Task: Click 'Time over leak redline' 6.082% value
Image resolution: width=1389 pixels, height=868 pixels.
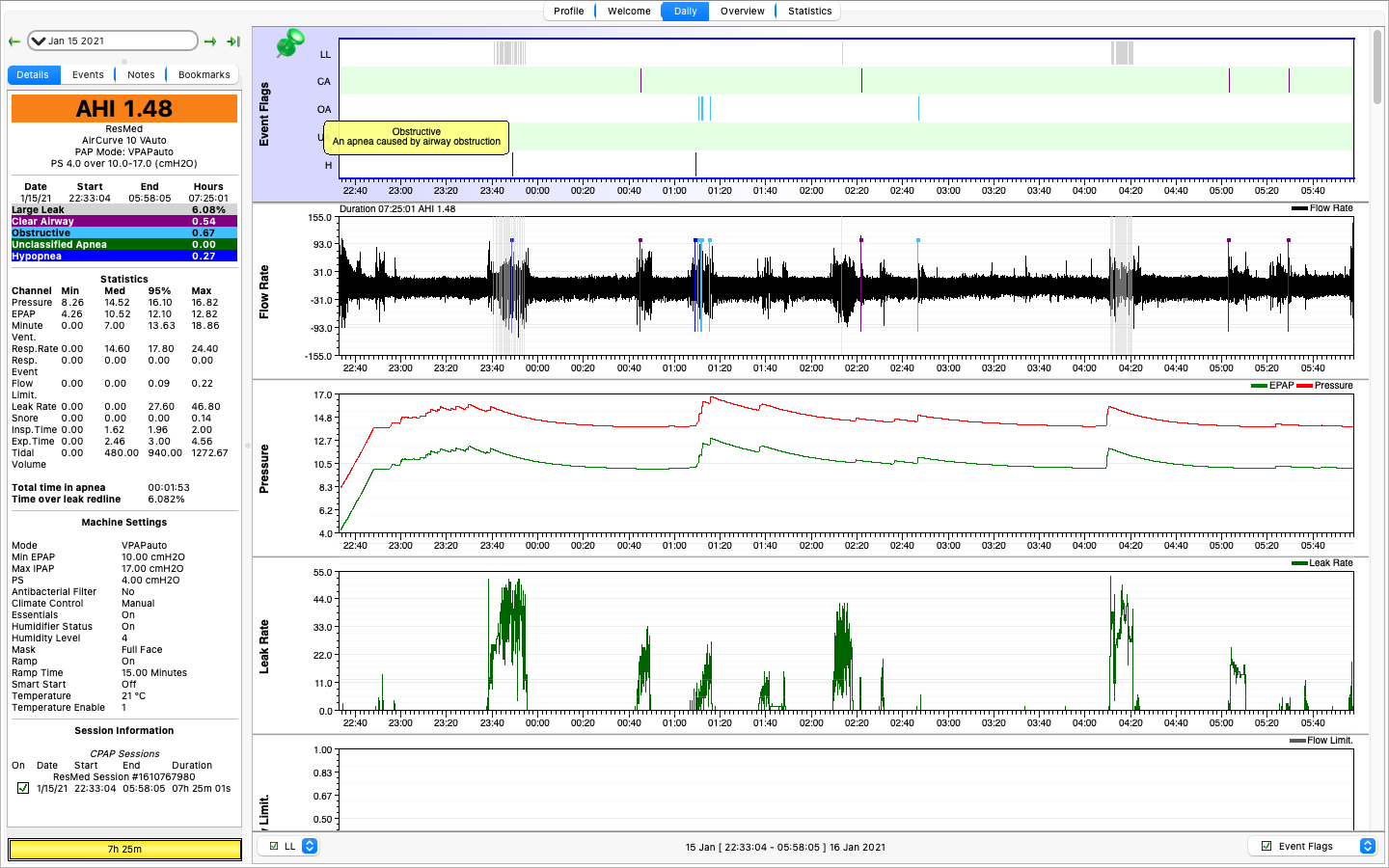Action: click(166, 500)
